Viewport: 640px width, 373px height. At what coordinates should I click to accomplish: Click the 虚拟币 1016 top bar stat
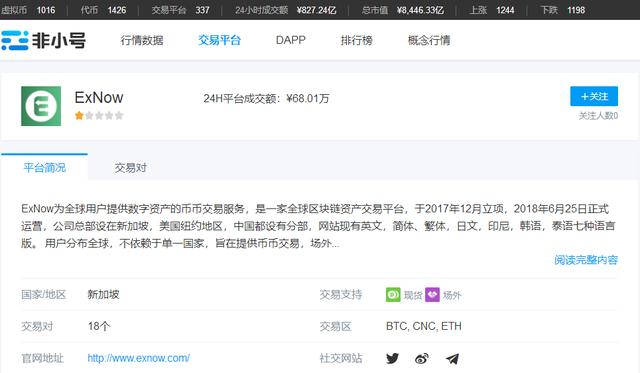pyautogui.click(x=28, y=10)
